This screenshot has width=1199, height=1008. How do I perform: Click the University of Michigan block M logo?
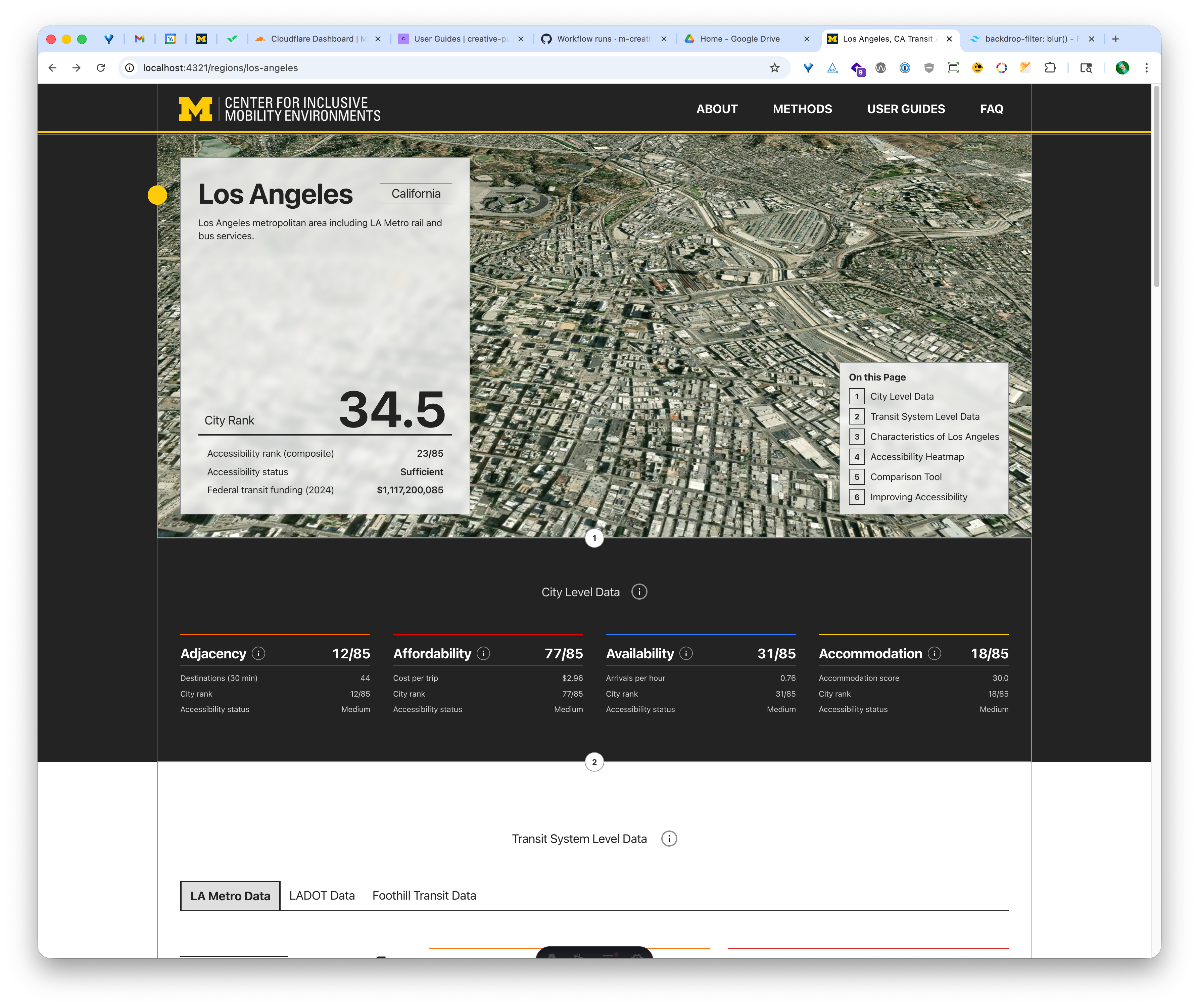point(195,109)
